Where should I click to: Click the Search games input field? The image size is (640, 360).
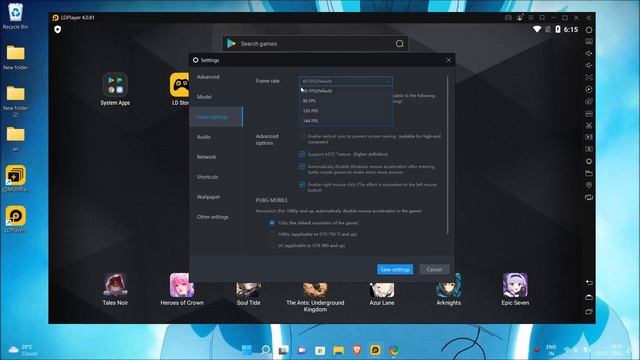click(315, 44)
